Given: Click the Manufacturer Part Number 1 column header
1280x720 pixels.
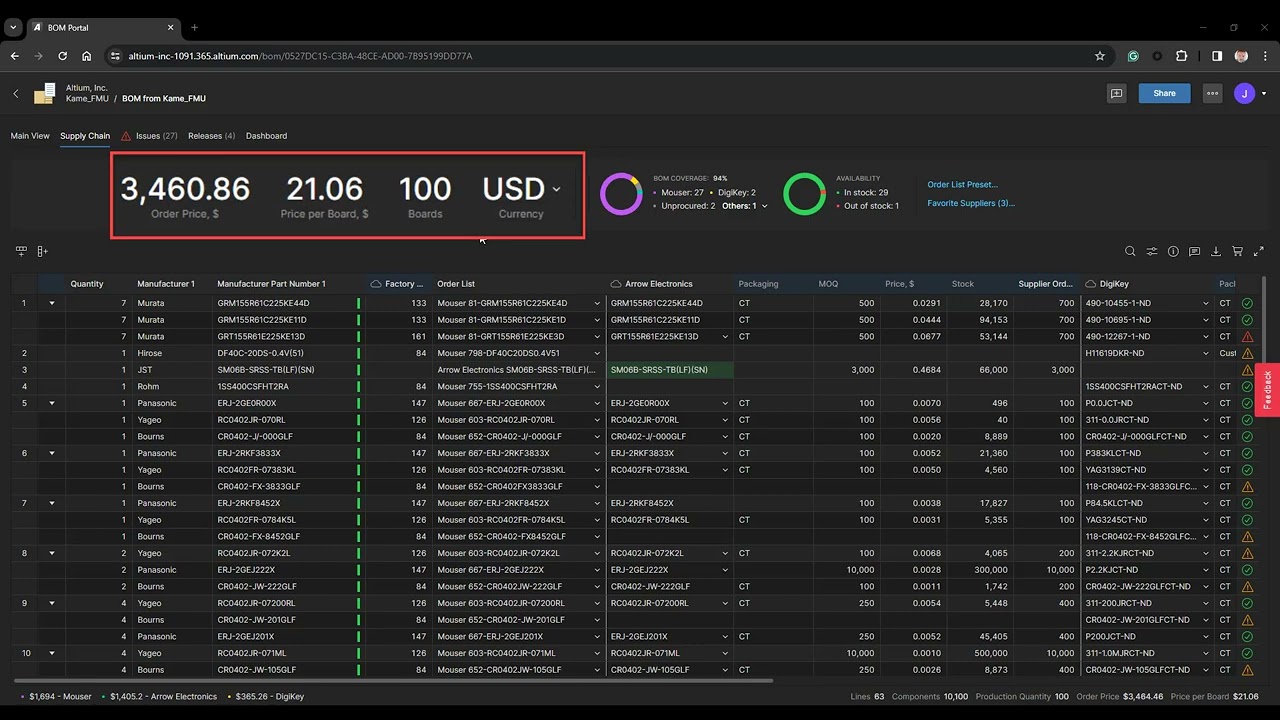Looking at the screenshot, I should [271, 284].
